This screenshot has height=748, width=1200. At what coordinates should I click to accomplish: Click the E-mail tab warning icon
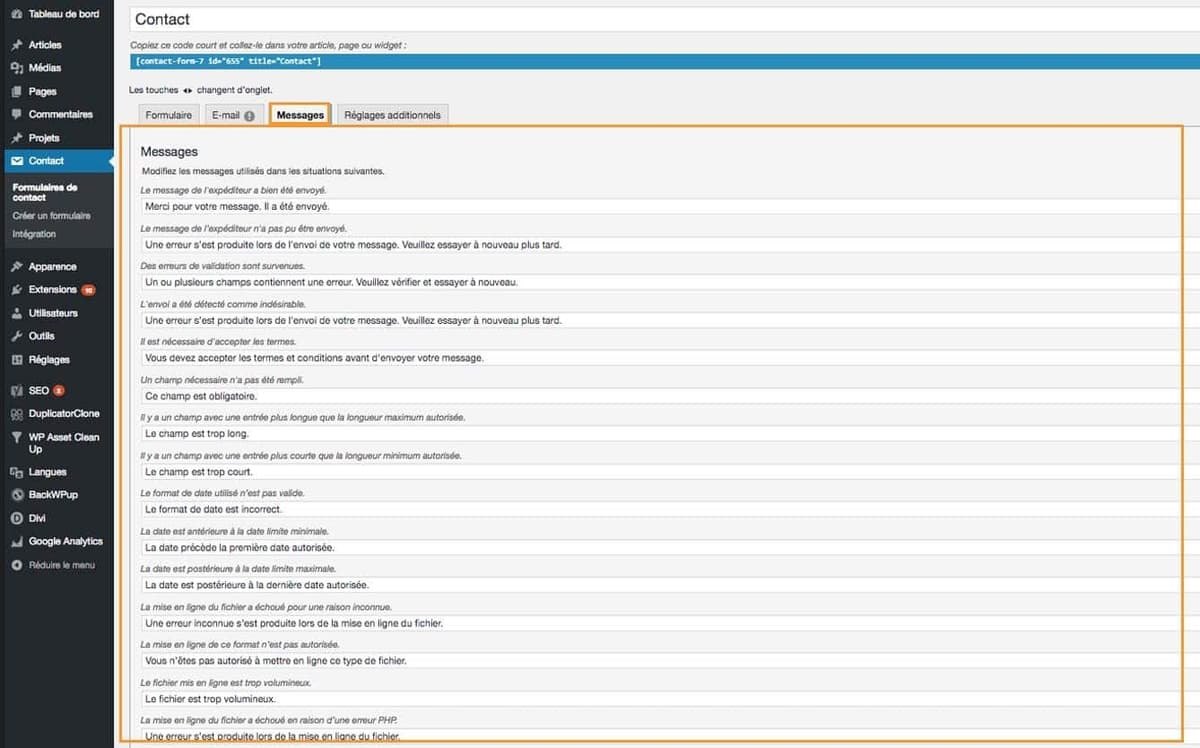pos(249,116)
